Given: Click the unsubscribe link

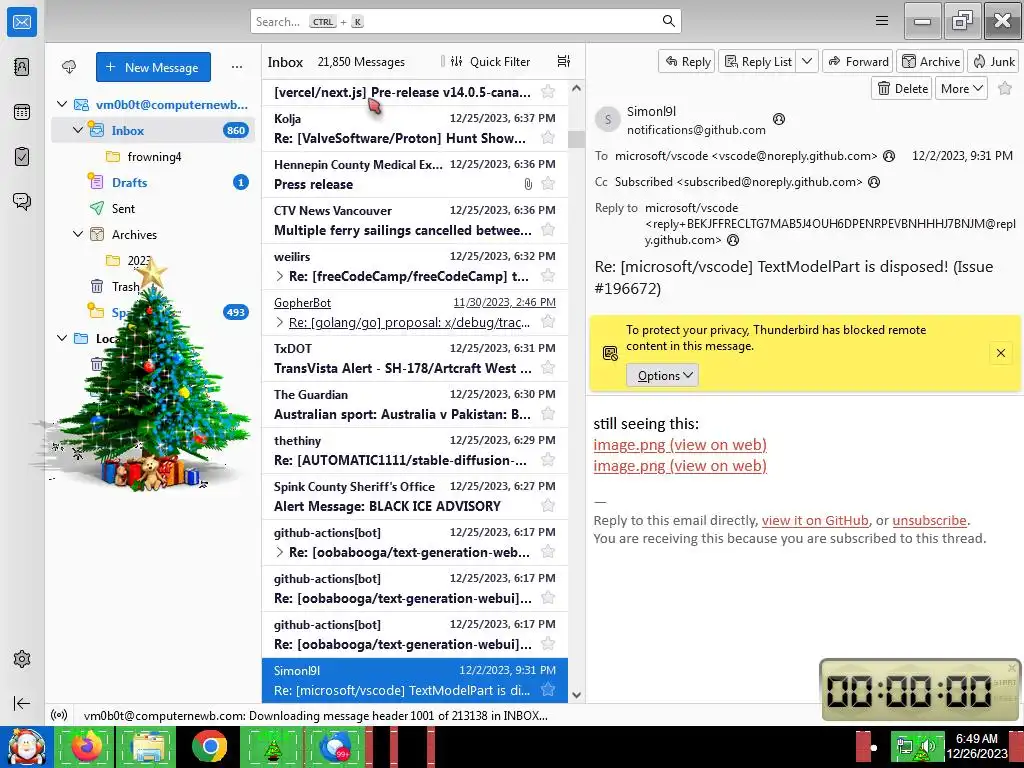Looking at the screenshot, I should [x=929, y=520].
